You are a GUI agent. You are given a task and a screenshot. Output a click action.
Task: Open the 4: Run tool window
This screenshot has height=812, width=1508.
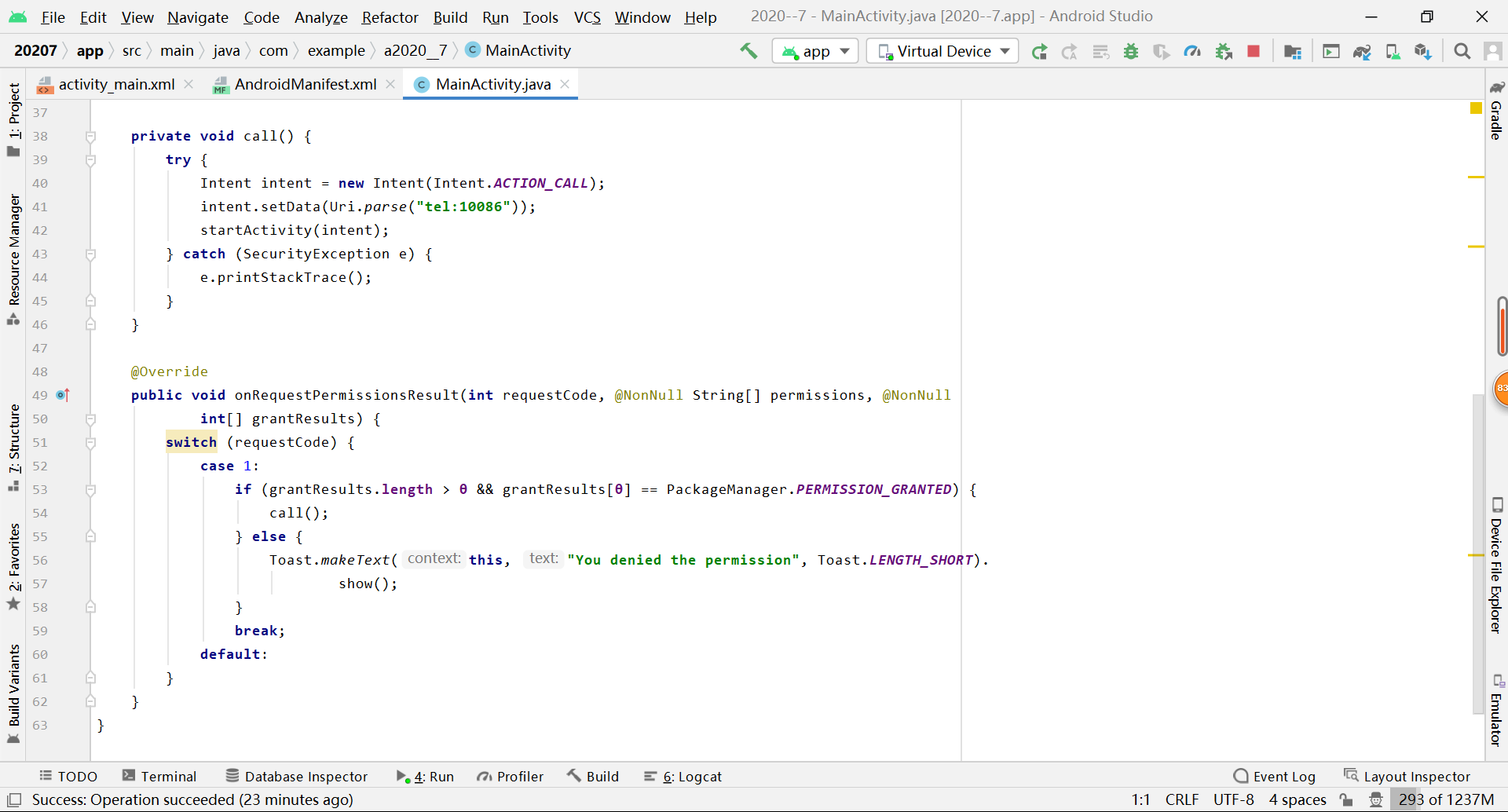click(x=425, y=776)
